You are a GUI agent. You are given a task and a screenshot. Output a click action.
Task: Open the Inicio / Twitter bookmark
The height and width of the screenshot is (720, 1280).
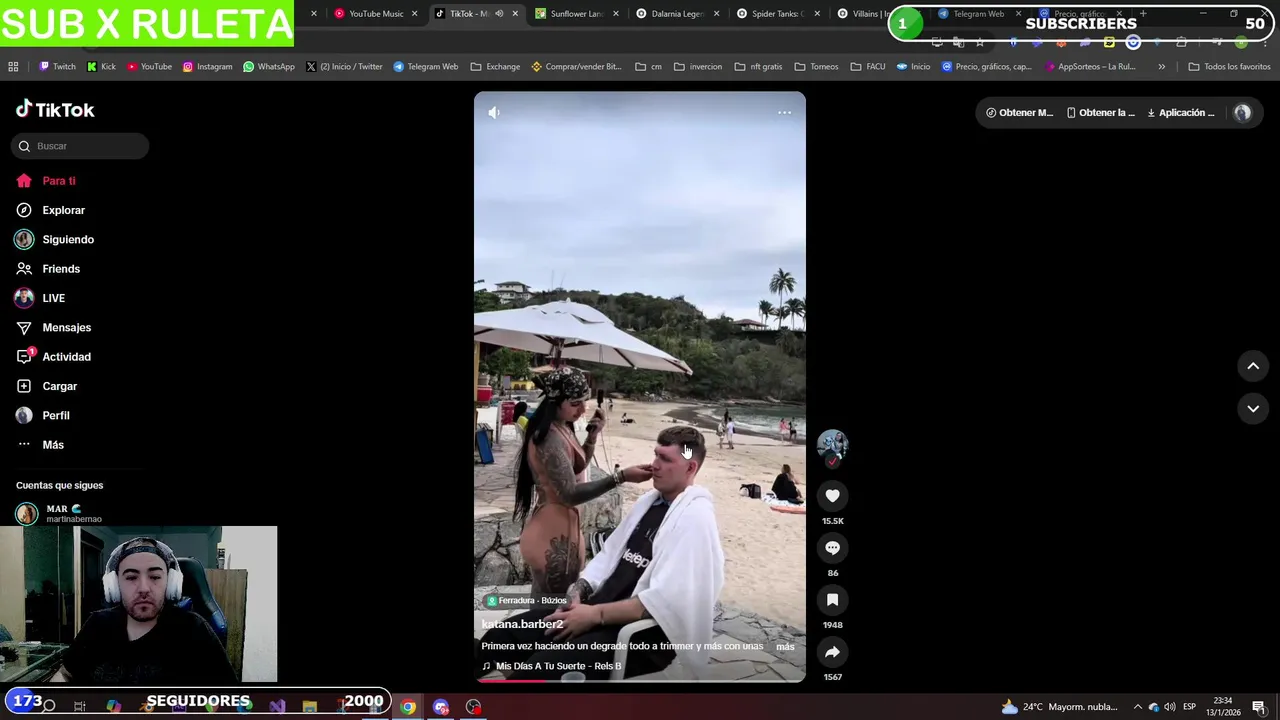(344, 67)
